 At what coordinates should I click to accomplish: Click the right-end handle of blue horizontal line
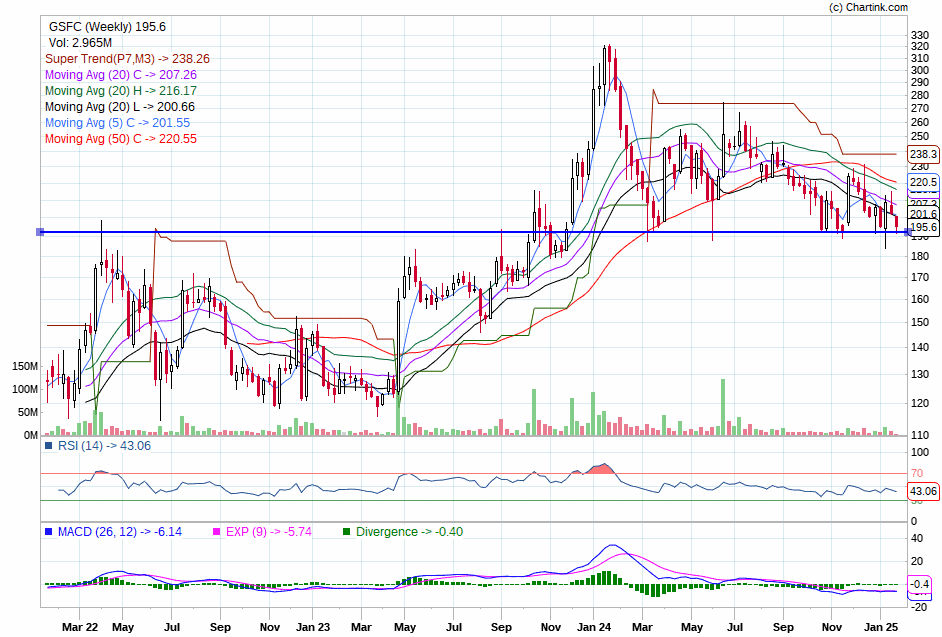click(908, 232)
